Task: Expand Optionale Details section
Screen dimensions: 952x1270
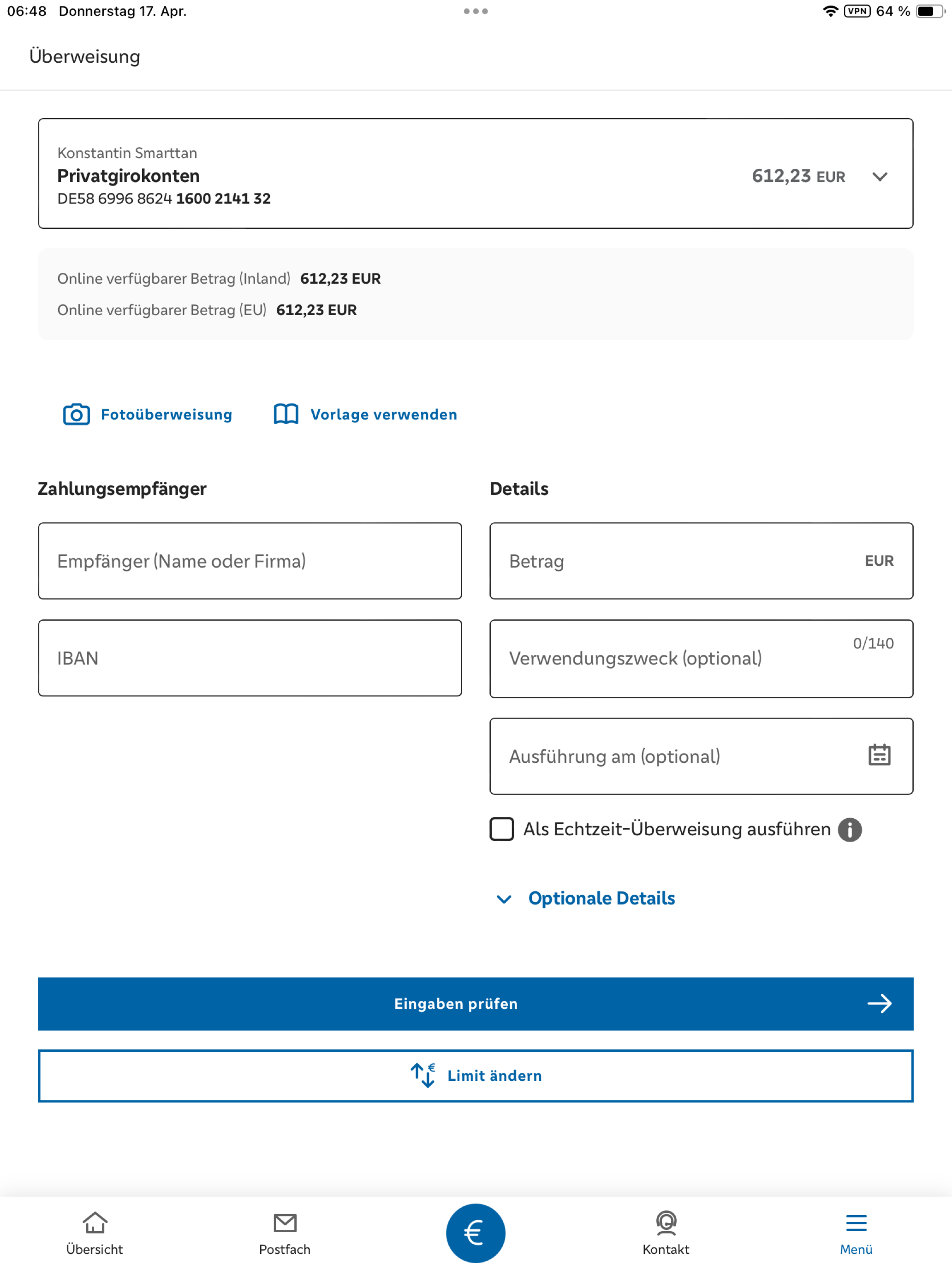Action: 585,899
